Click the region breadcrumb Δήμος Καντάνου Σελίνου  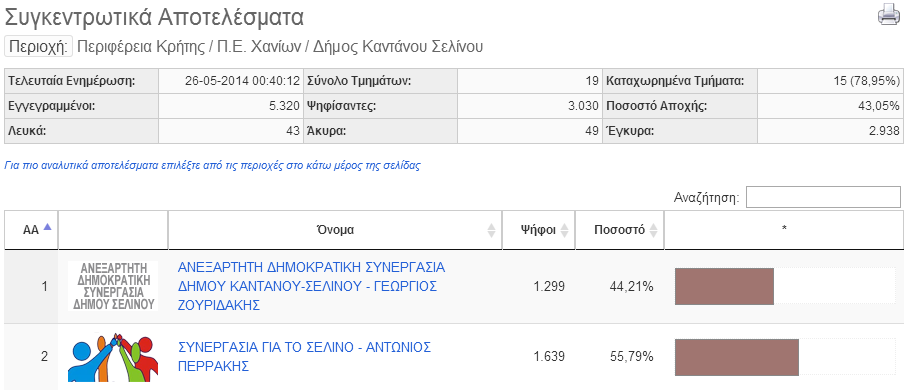(398, 46)
